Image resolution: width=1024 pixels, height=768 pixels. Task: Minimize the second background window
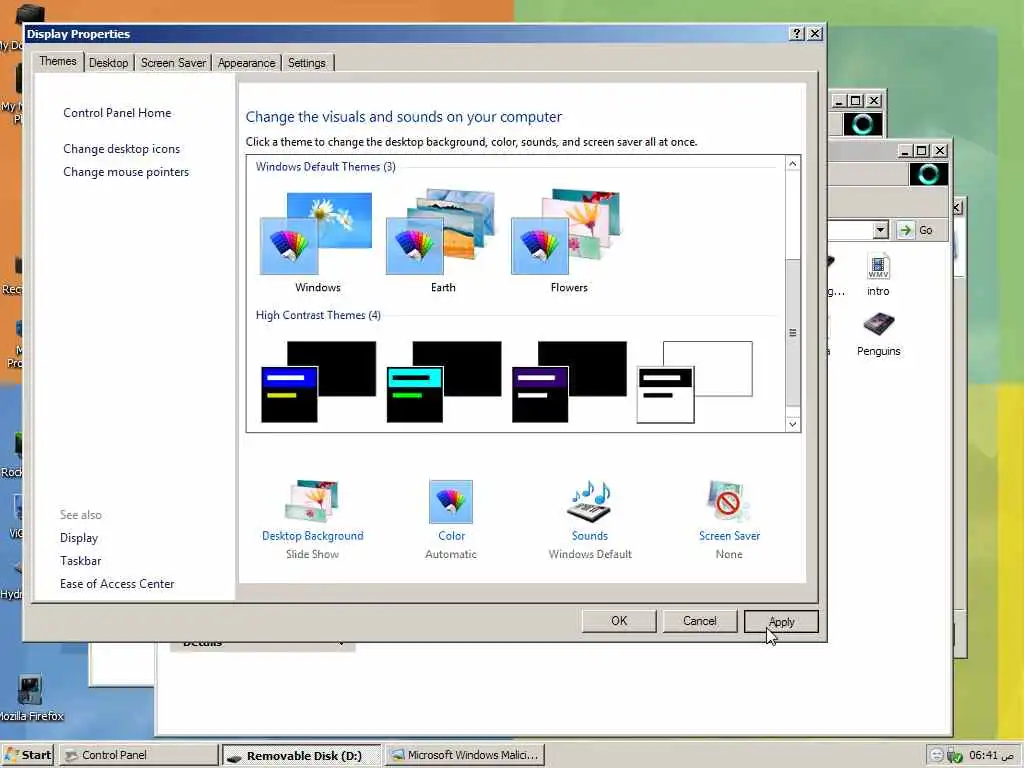pyautogui.click(x=904, y=151)
